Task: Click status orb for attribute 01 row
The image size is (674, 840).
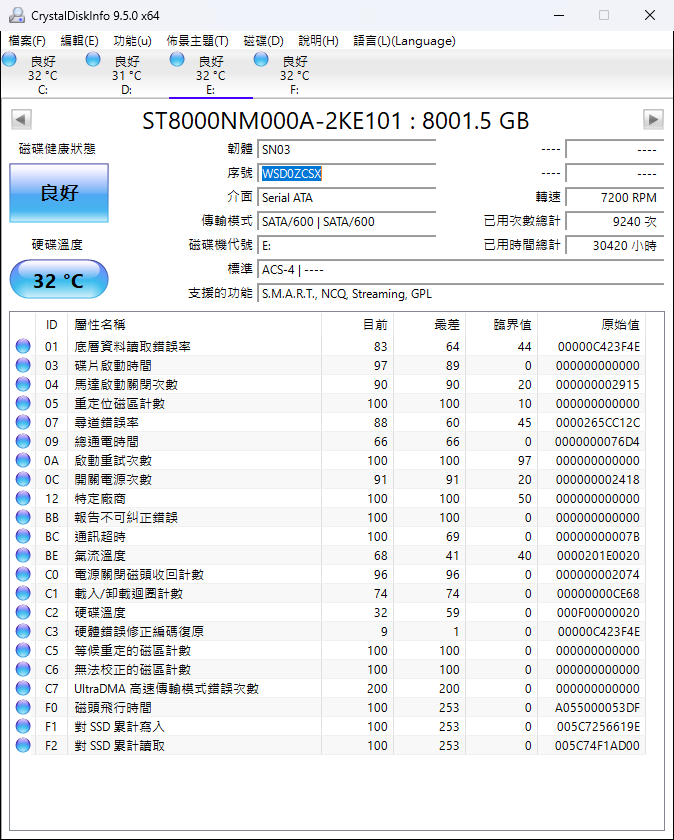Action: (23, 346)
